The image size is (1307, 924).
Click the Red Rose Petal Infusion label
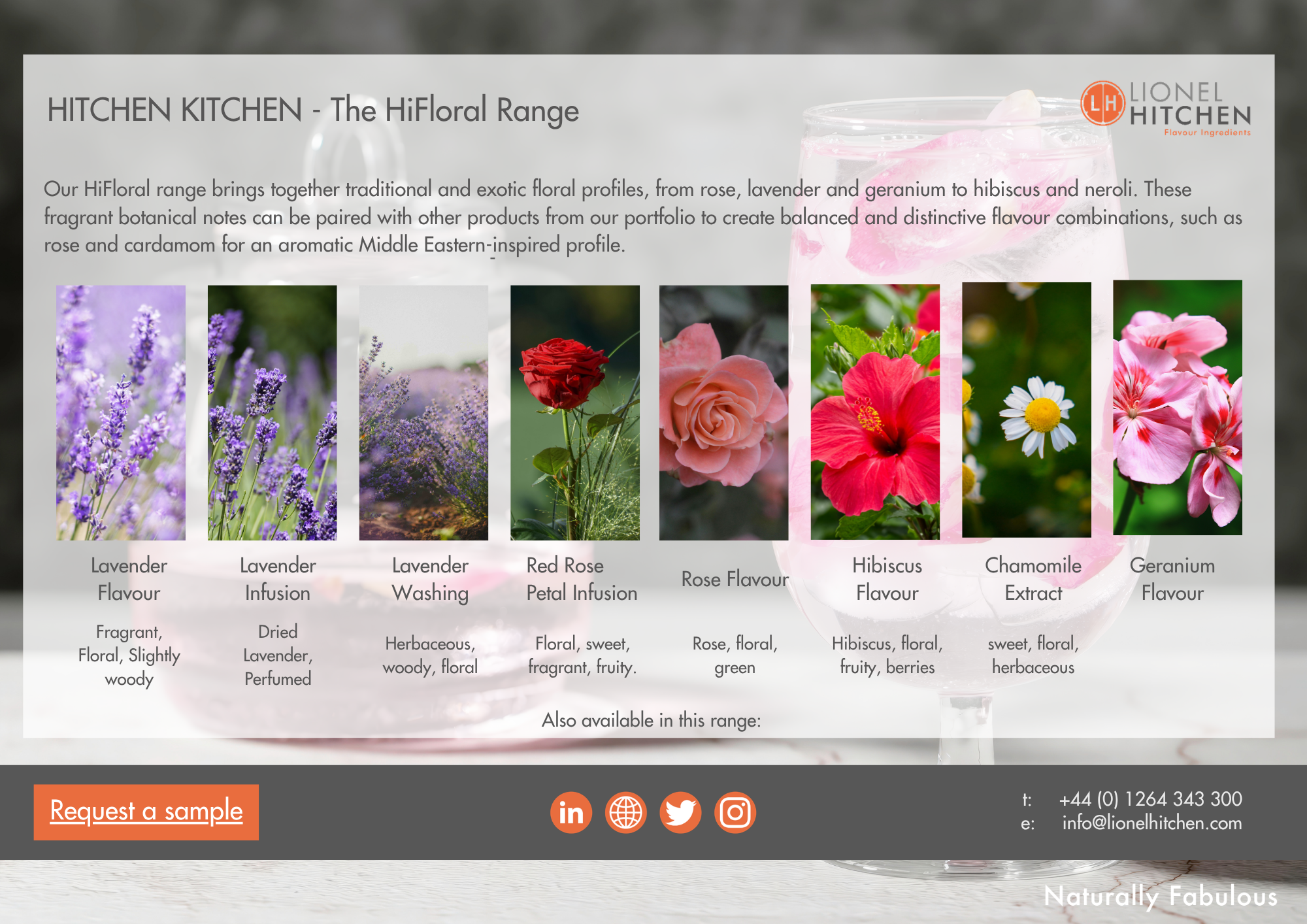click(582, 579)
